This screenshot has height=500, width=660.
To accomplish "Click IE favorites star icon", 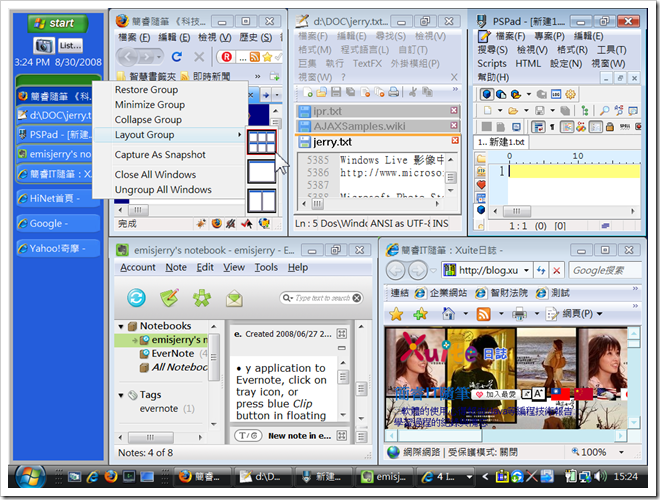I will [396, 314].
